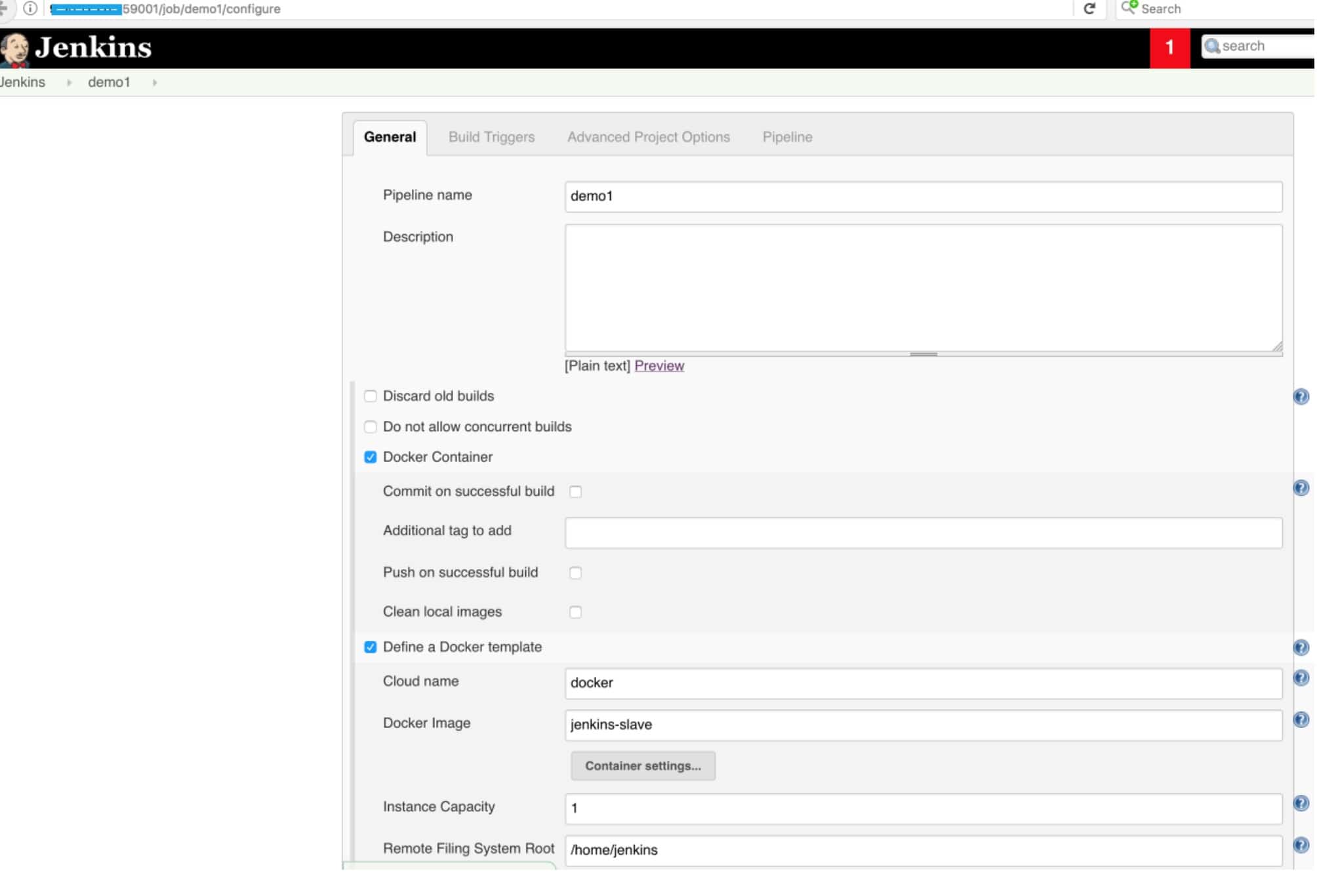Click the Preview description link
The height and width of the screenshot is (896, 1317).
659,366
